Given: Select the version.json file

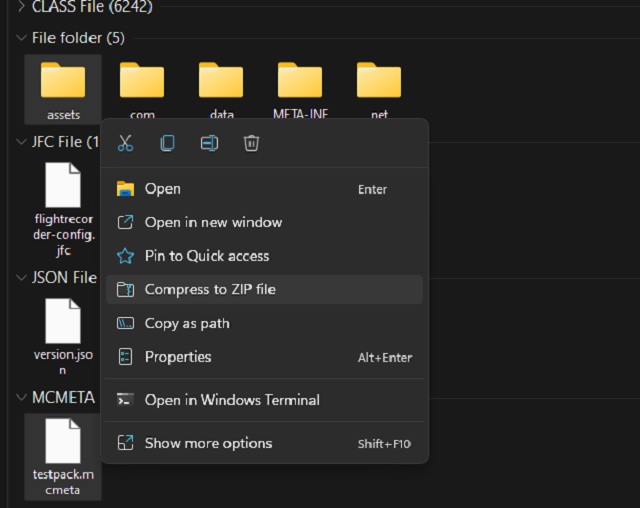Looking at the screenshot, I should point(63,332).
